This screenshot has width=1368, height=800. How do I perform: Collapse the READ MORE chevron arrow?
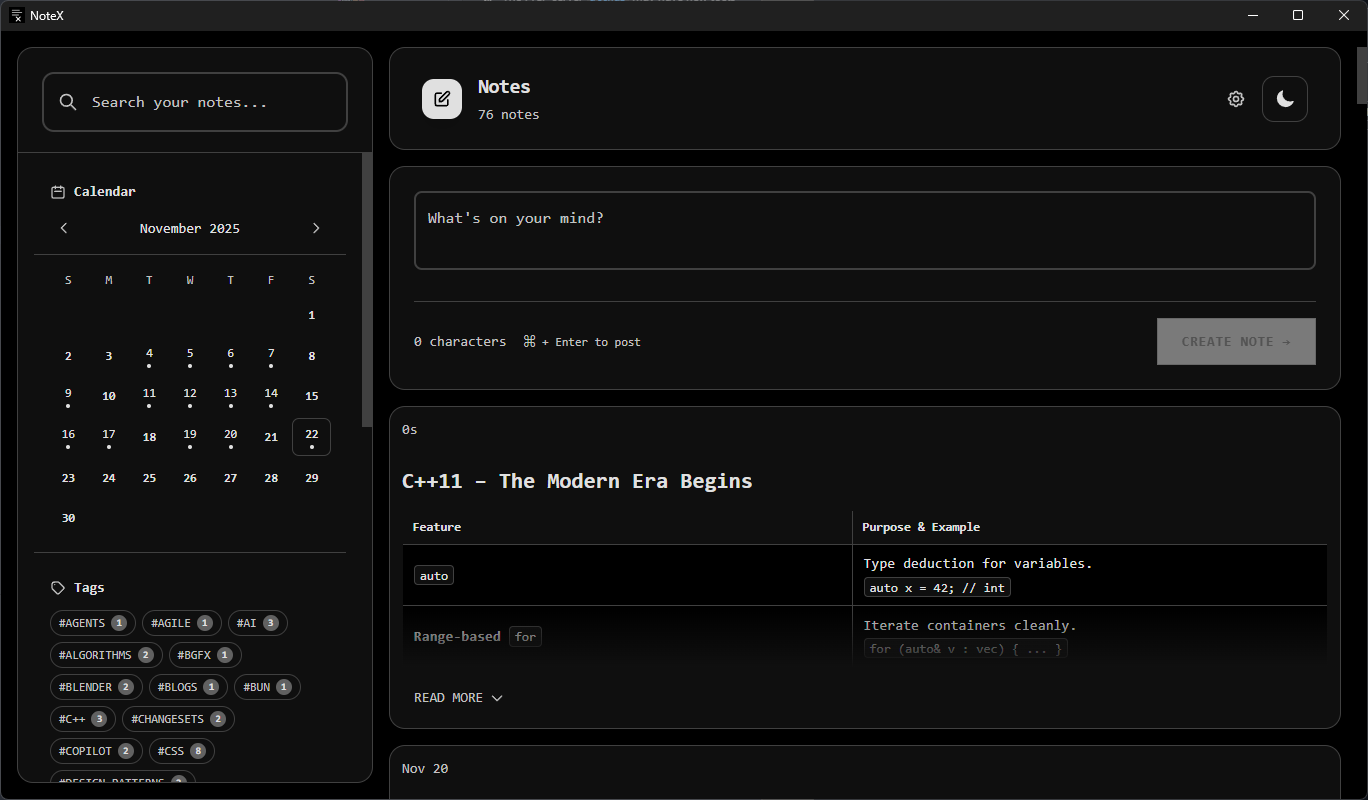coord(497,698)
